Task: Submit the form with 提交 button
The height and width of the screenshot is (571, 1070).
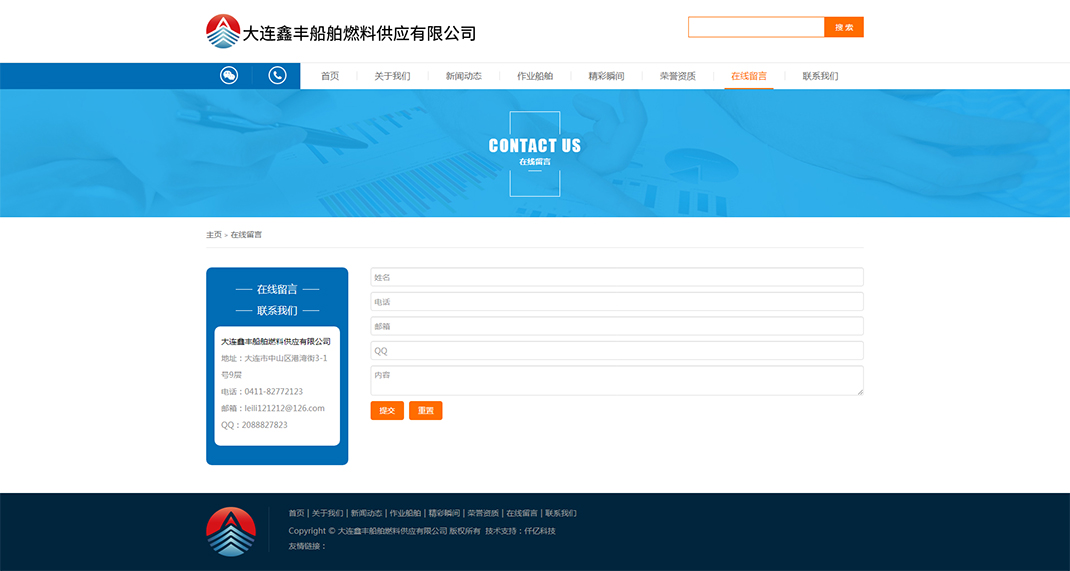Action: pos(387,410)
